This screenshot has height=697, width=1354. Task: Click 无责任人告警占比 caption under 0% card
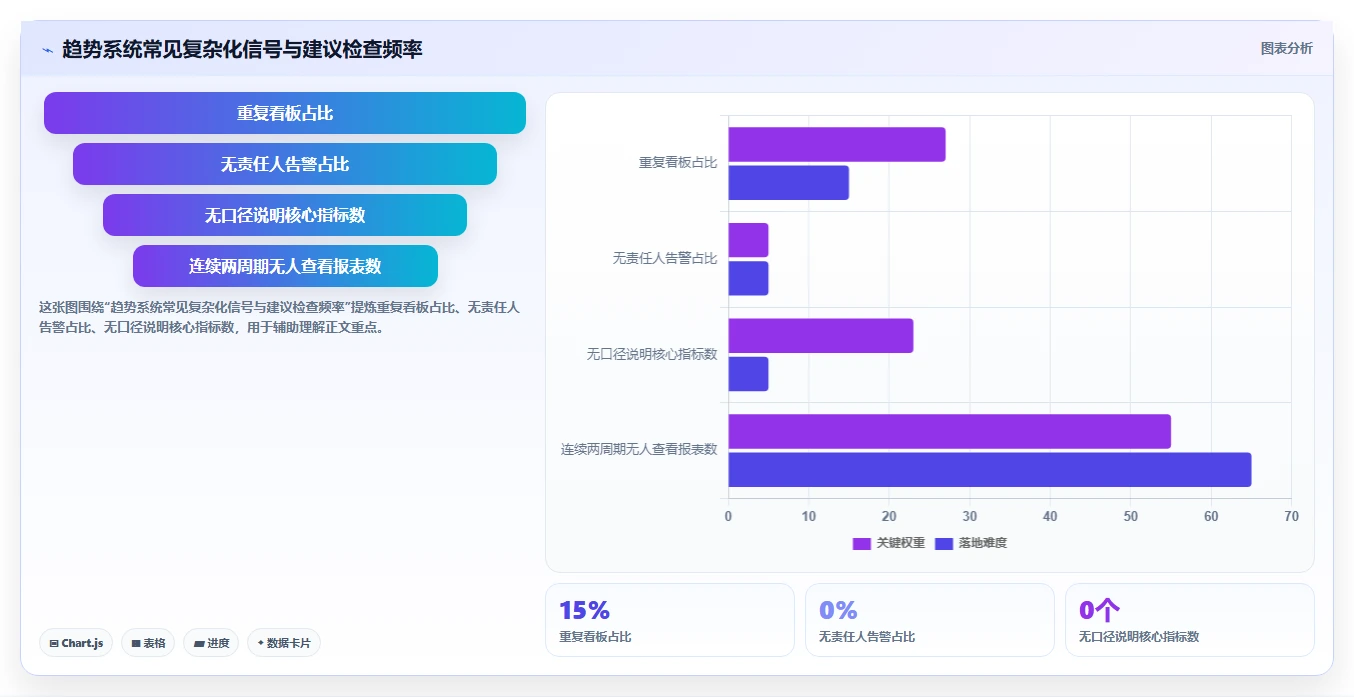click(x=867, y=637)
